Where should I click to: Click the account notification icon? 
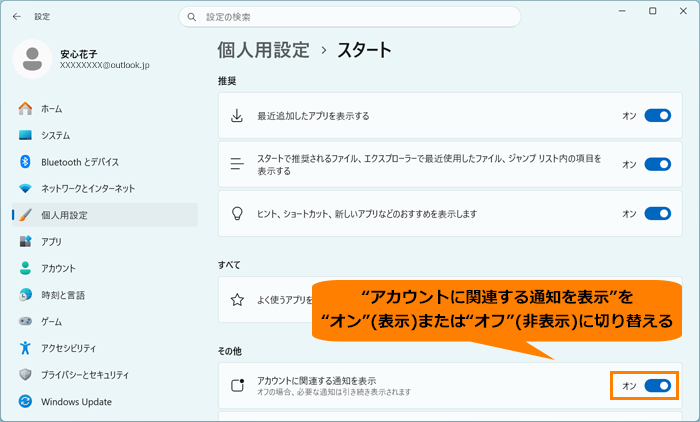click(238, 385)
